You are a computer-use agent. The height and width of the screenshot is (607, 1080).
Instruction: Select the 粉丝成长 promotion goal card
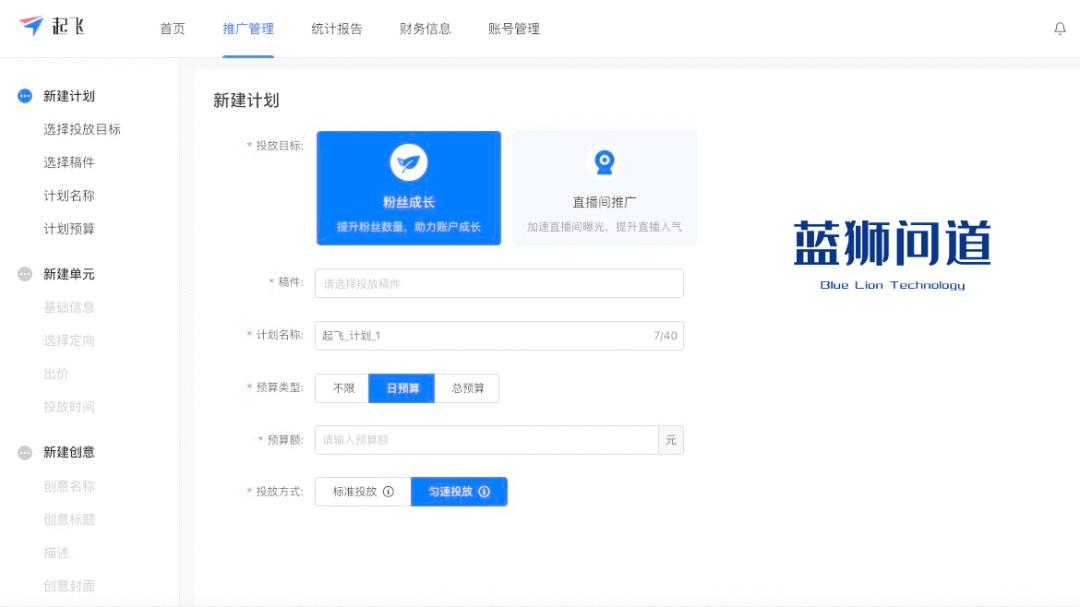coord(408,188)
